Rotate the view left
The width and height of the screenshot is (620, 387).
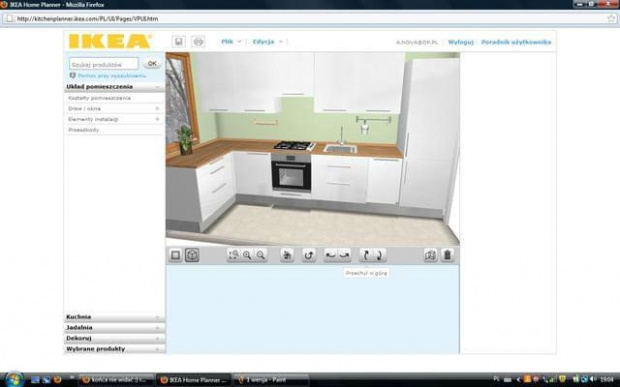(x=331, y=255)
